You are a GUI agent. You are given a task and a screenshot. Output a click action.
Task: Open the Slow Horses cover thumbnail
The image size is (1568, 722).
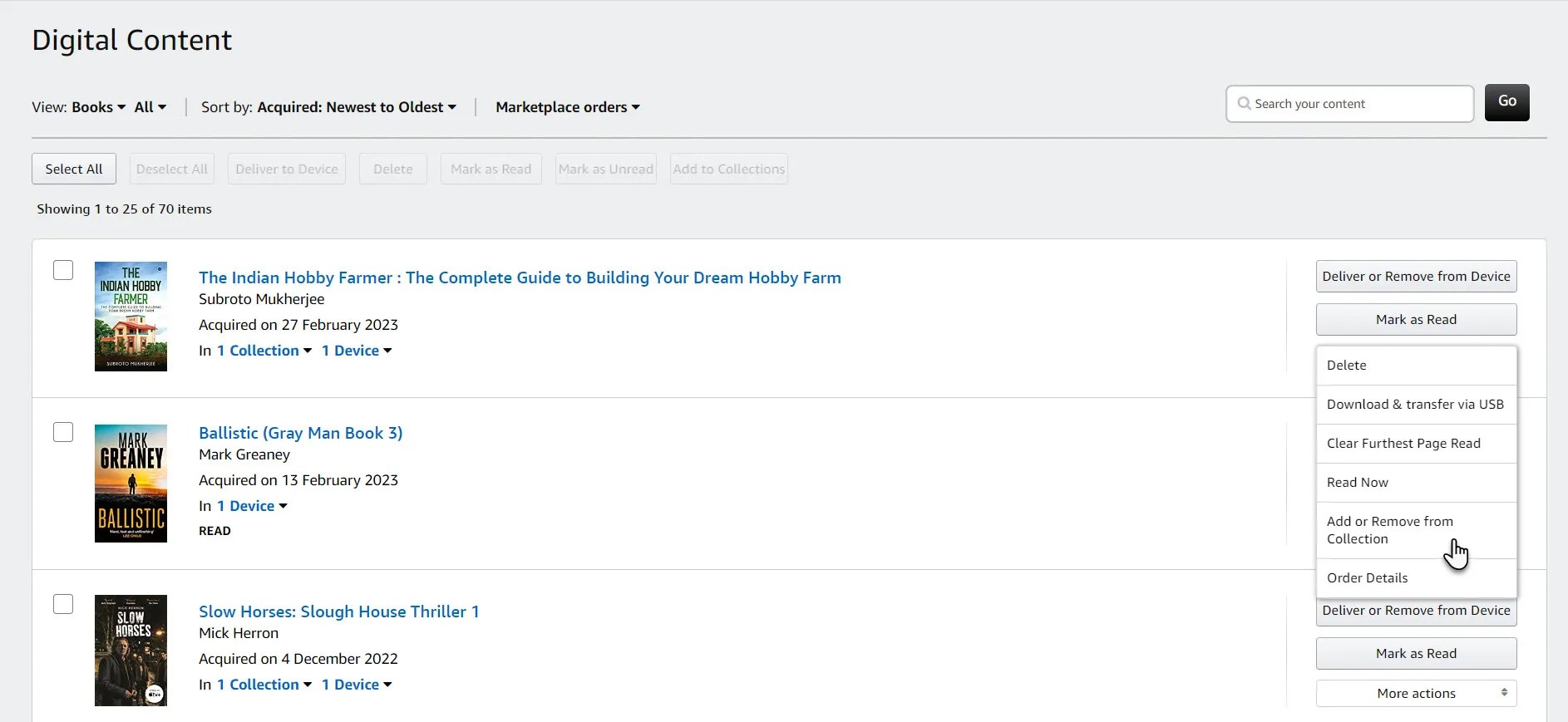point(131,651)
